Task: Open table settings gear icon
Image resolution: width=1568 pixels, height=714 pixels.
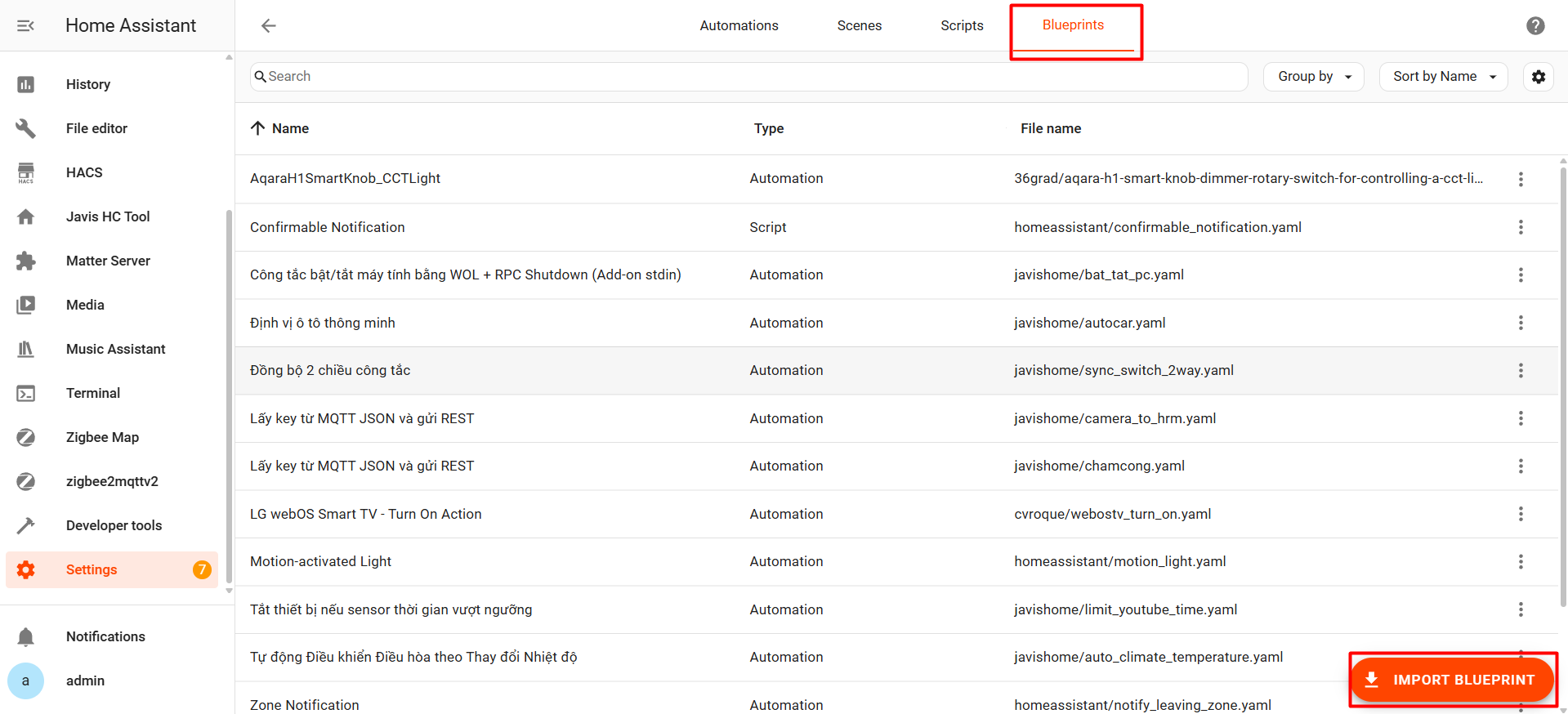Action: tap(1539, 77)
